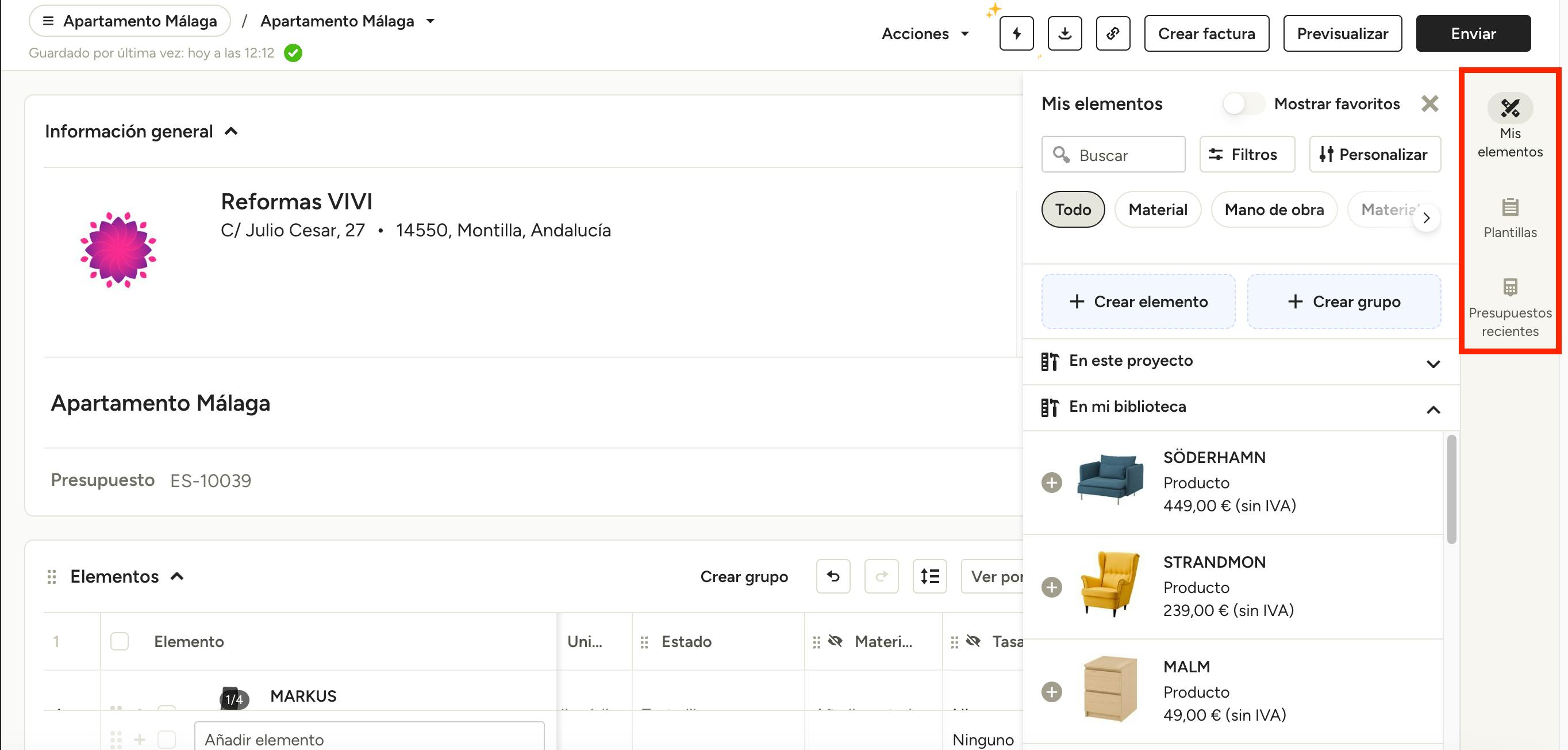Viewport: 1568px width, 750px height.
Task: Click the lightning bolt quick actions icon
Action: [1016, 33]
